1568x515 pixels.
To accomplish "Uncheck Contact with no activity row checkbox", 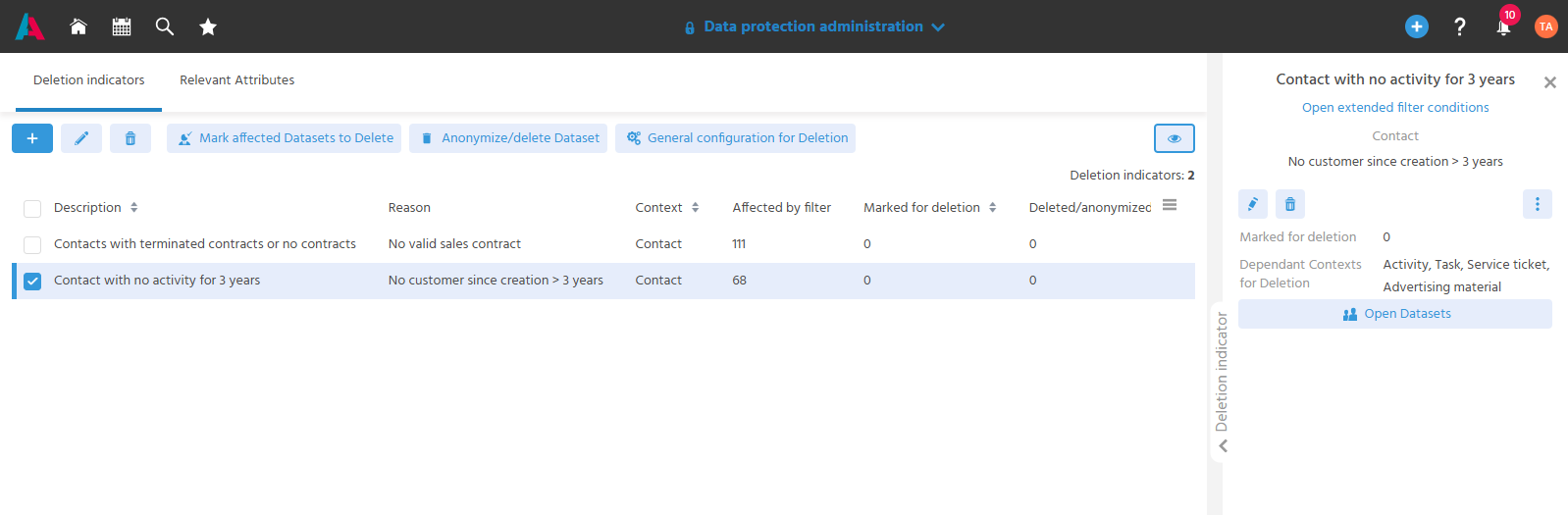I will 32,281.
